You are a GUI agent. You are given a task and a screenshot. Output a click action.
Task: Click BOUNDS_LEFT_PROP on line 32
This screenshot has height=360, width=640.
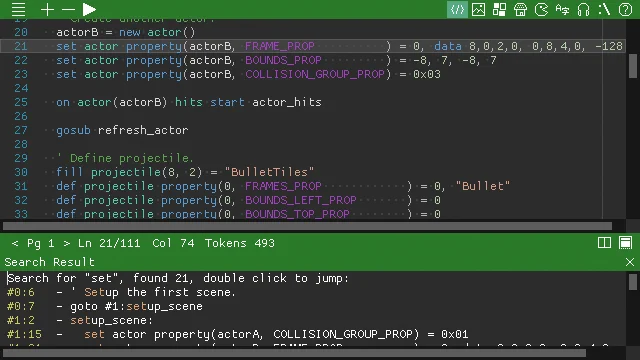click(301, 200)
